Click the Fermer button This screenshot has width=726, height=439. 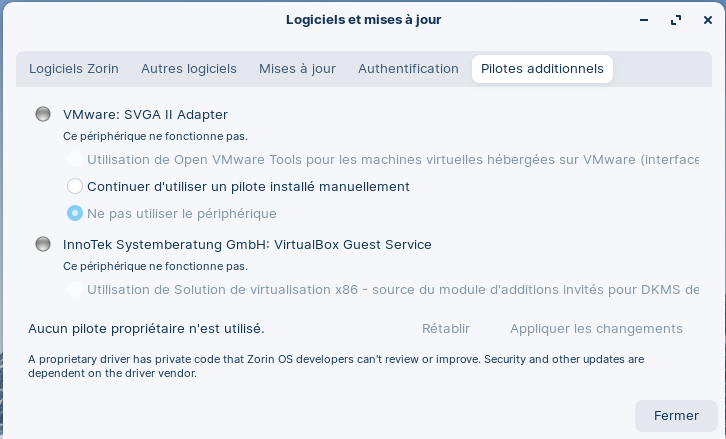[676, 415]
